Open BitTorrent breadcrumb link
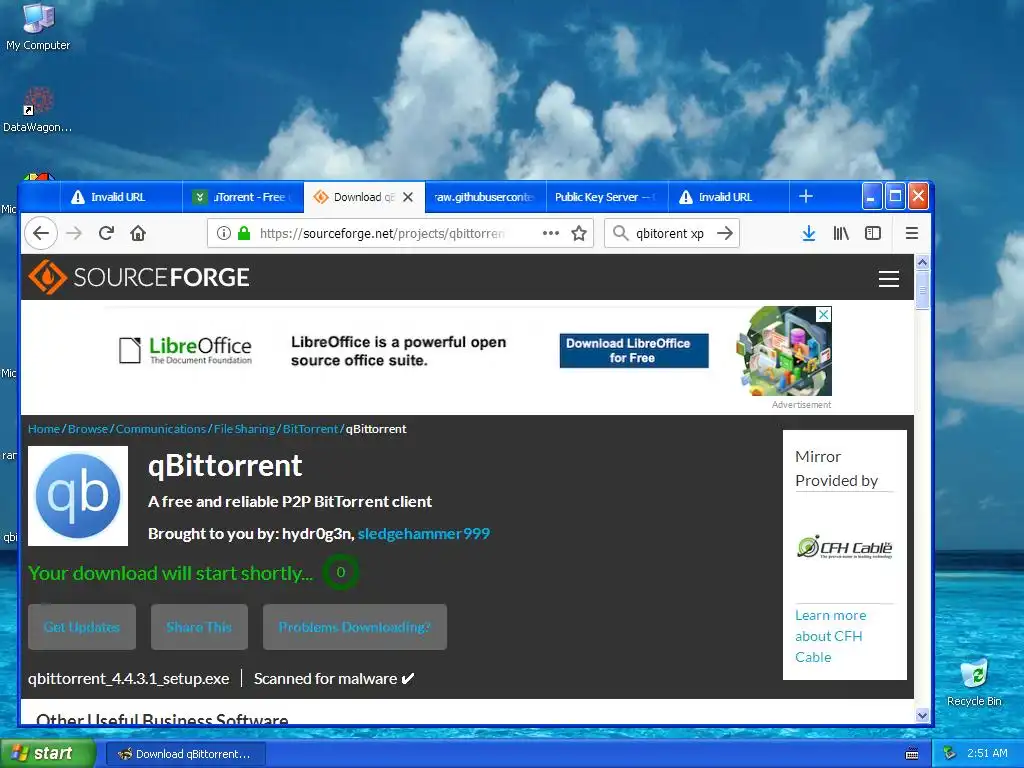This screenshot has width=1024, height=768. point(310,429)
